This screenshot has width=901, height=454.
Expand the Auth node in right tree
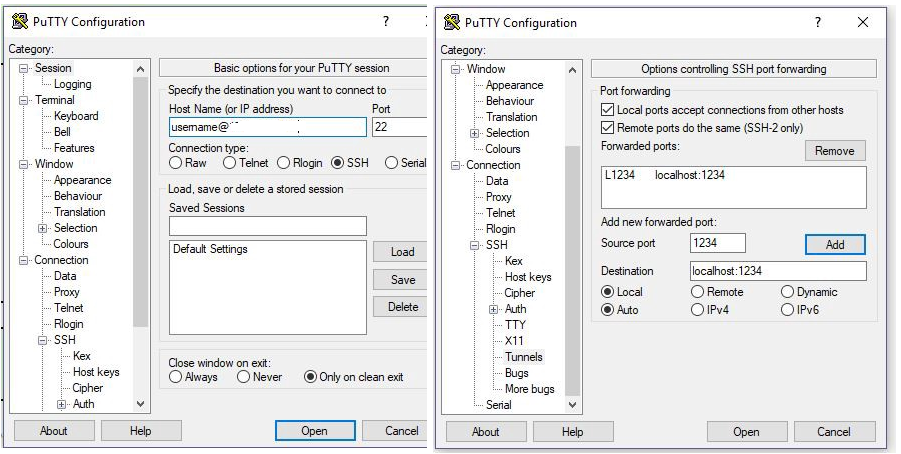point(494,309)
